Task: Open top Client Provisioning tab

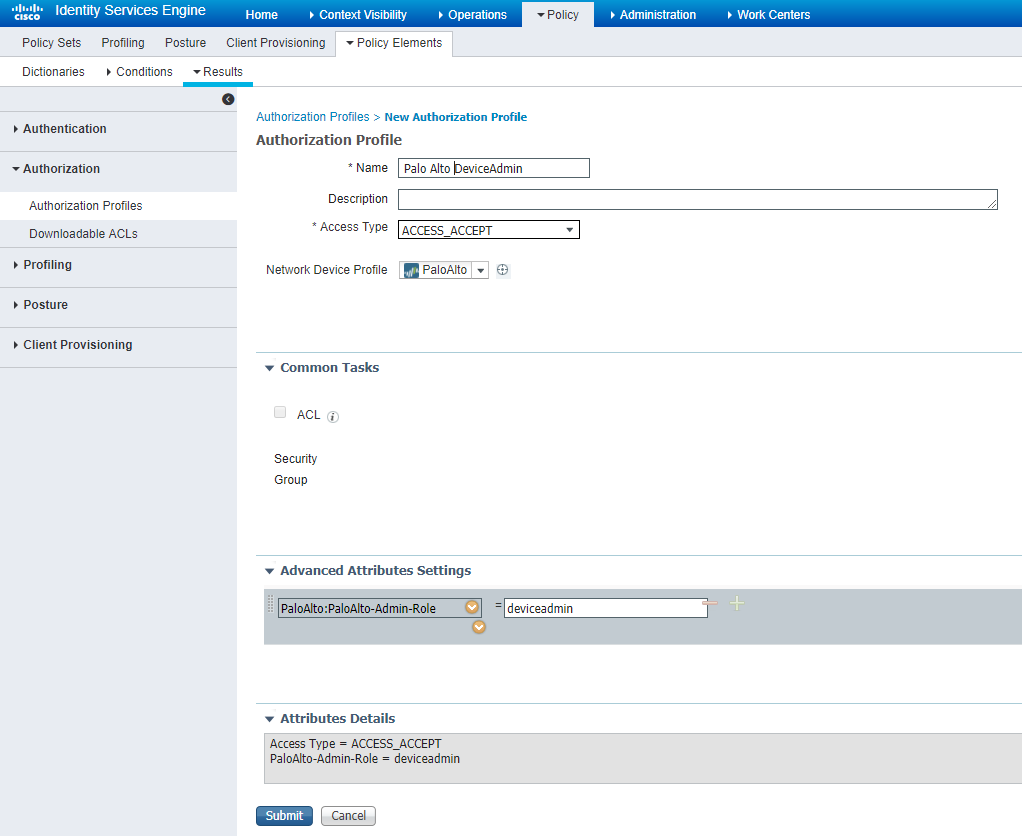Action: (276, 42)
